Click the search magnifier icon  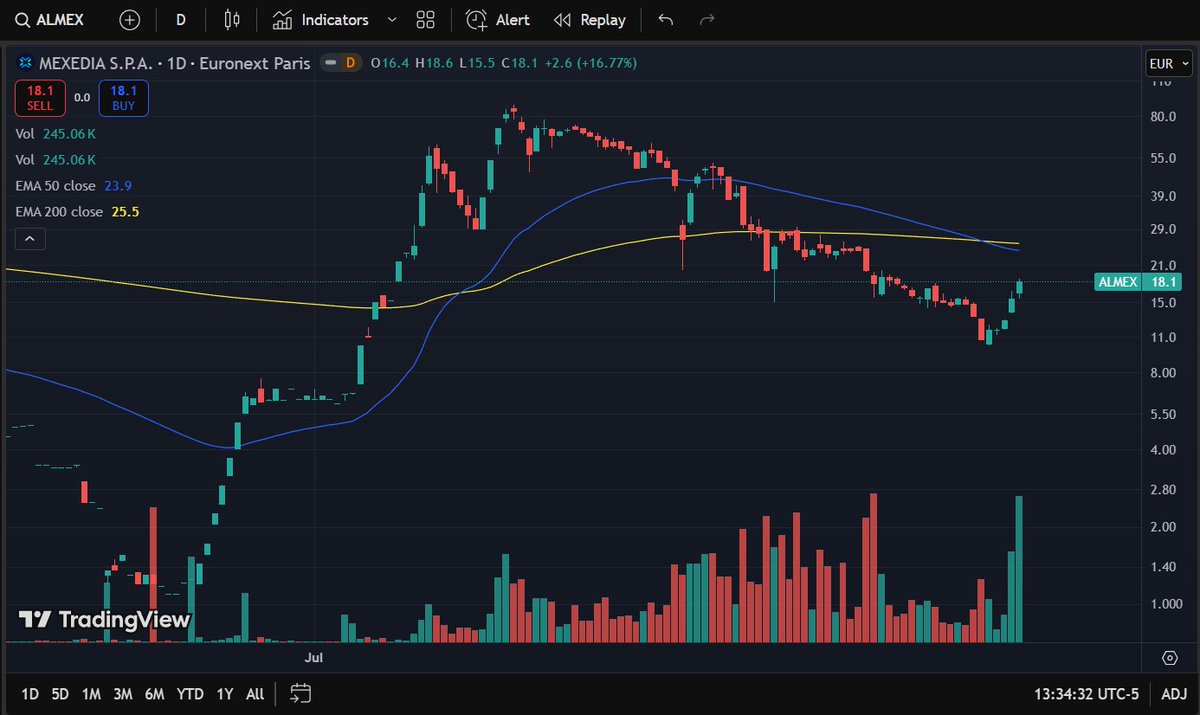click(x=21, y=20)
